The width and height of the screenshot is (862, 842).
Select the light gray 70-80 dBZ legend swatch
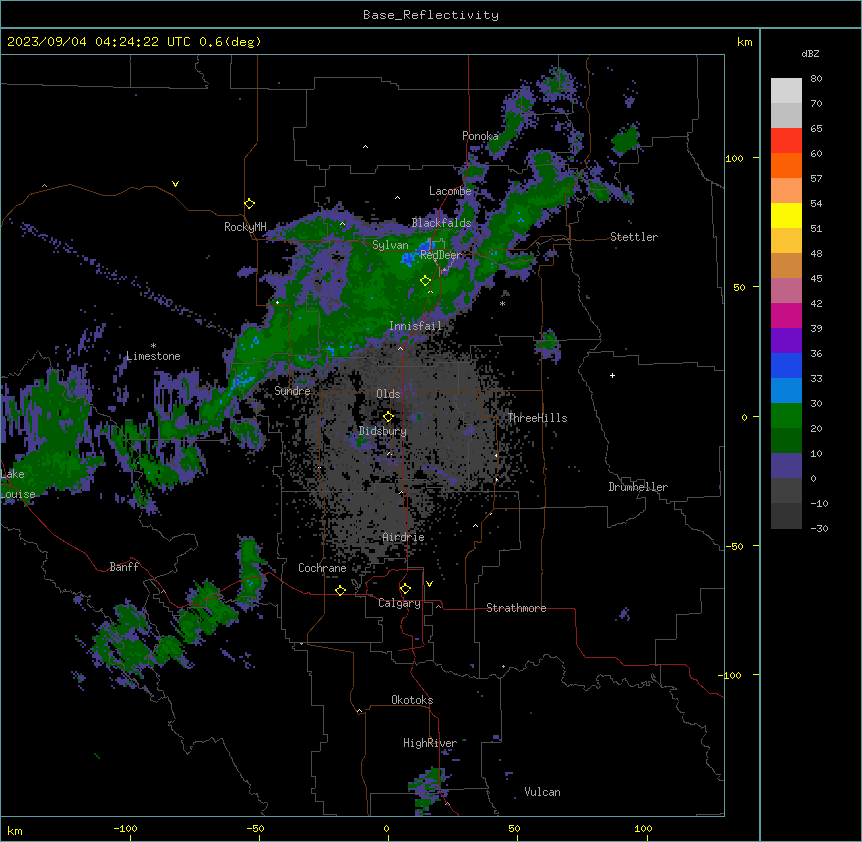click(786, 91)
